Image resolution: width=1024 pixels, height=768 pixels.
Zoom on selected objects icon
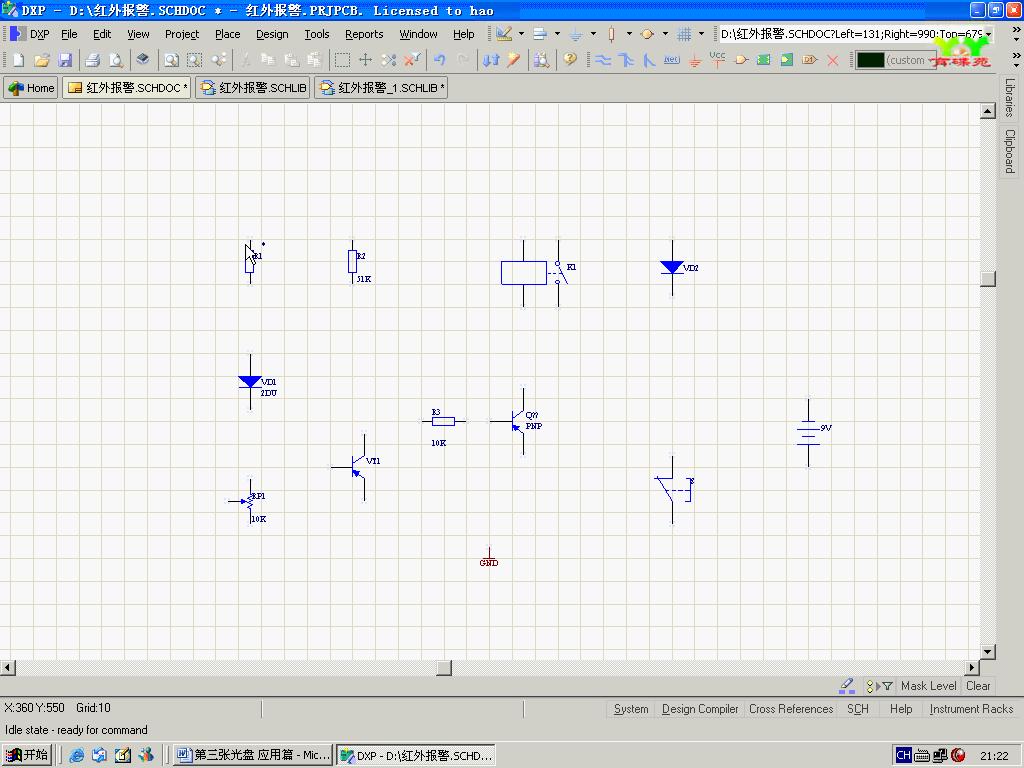point(219,60)
